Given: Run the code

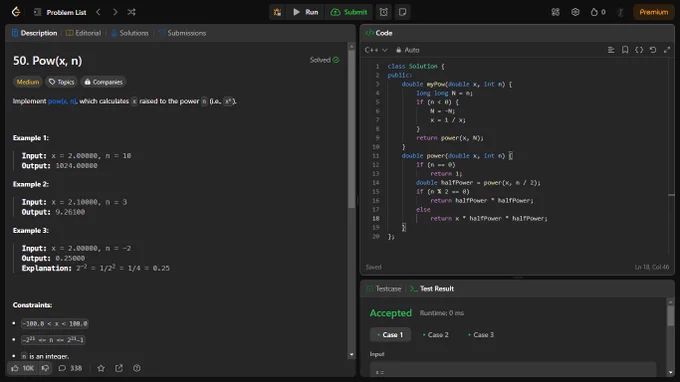Looking at the screenshot, I should coord(306,12).
